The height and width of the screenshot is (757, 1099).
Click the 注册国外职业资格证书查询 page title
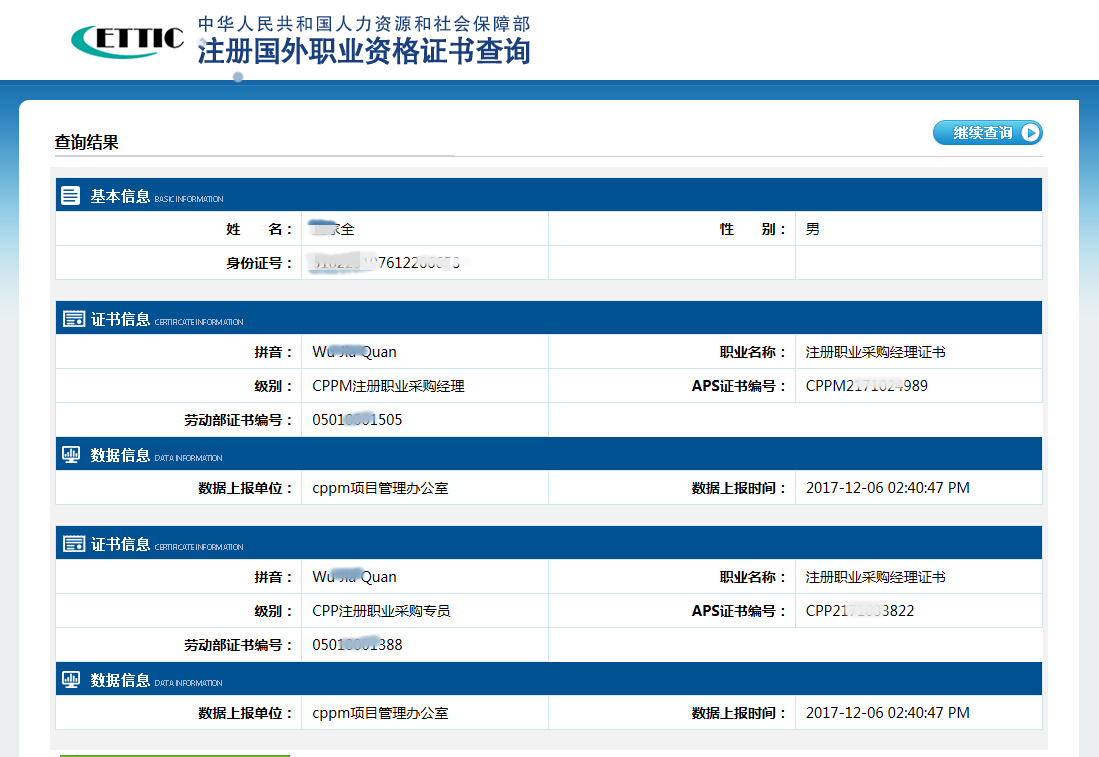(364, 52)
